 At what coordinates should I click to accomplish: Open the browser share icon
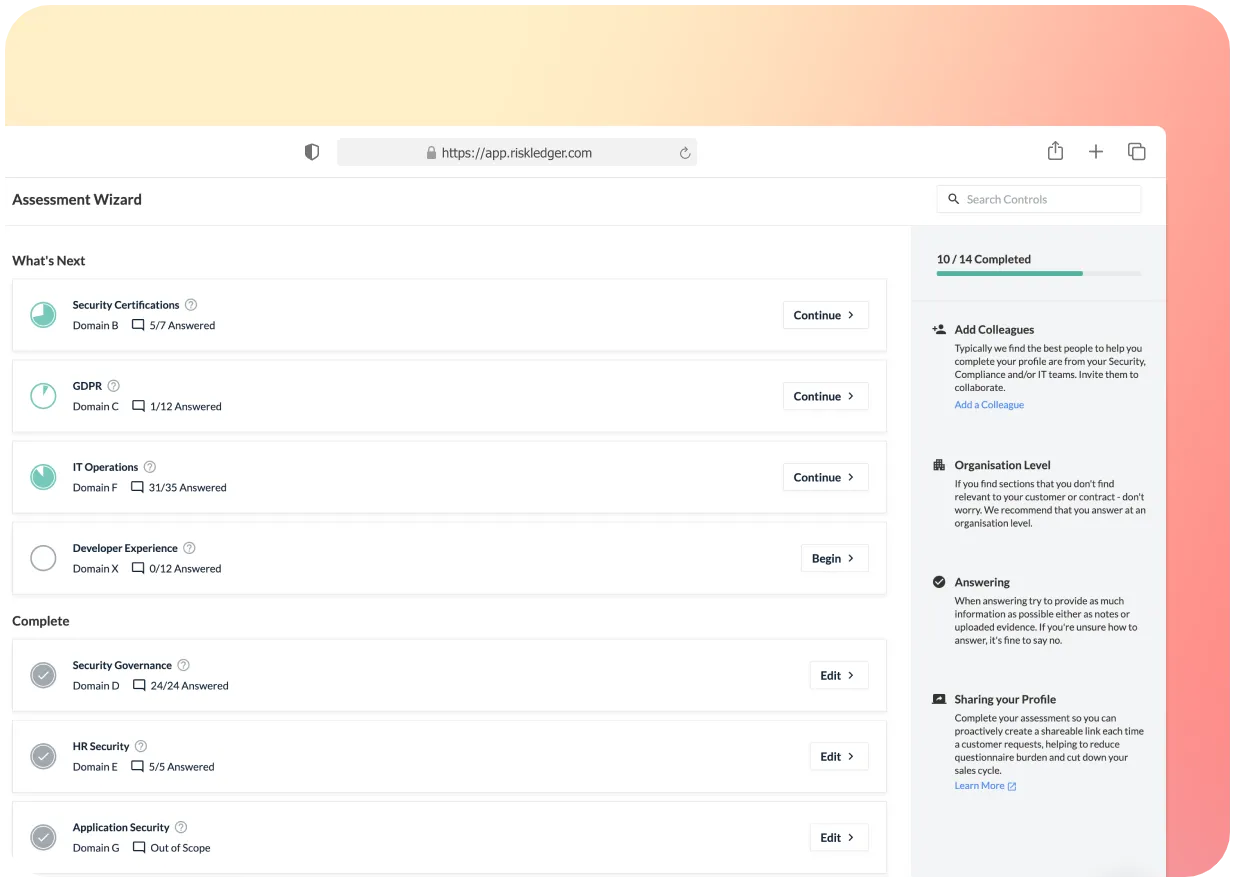pyautogui.click(x=1055, y=151)
